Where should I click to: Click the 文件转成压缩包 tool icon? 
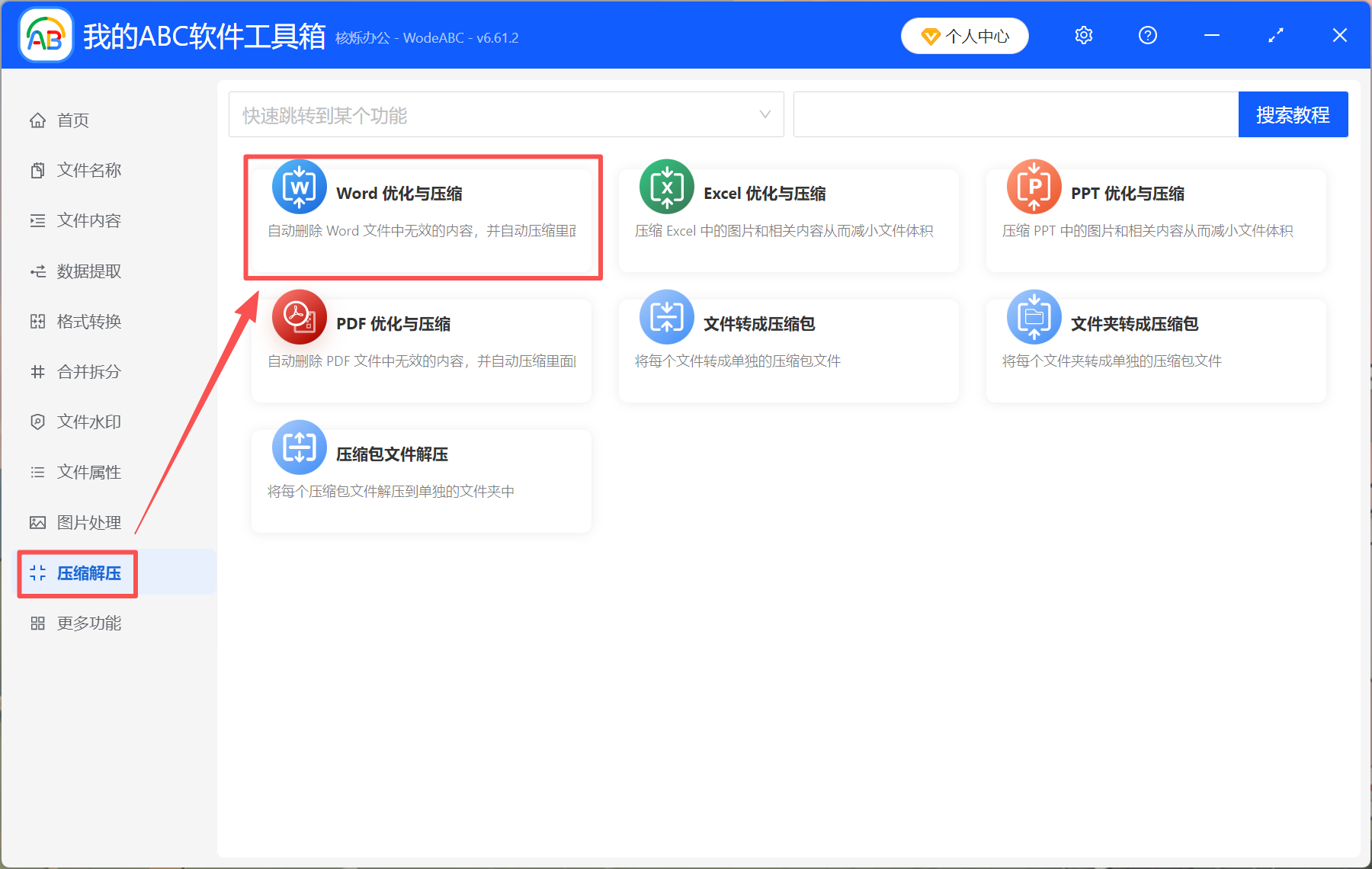click(x=666, y=317)
